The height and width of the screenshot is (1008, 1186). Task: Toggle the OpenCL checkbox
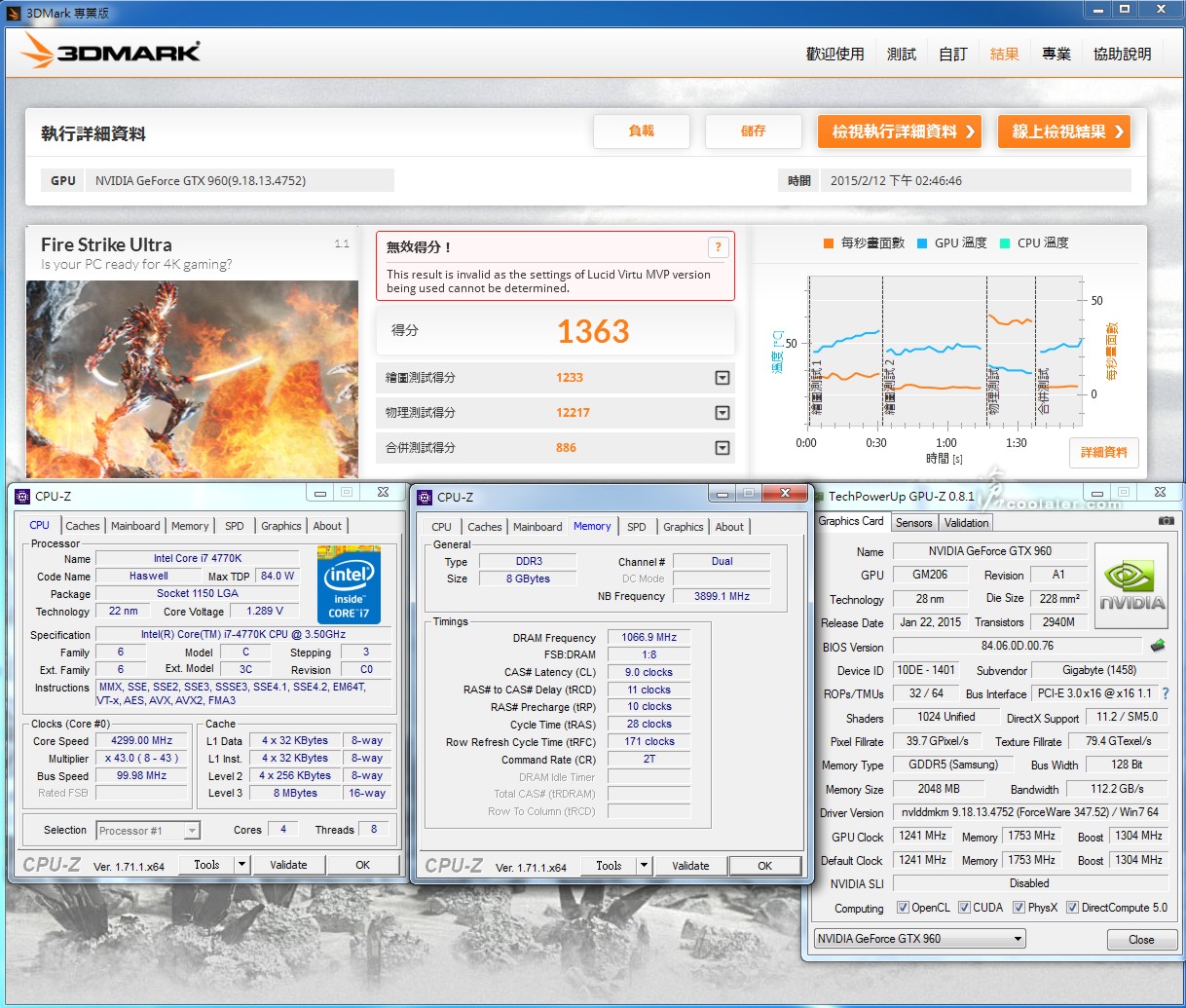pyautogui.click(x=903, y=908)
